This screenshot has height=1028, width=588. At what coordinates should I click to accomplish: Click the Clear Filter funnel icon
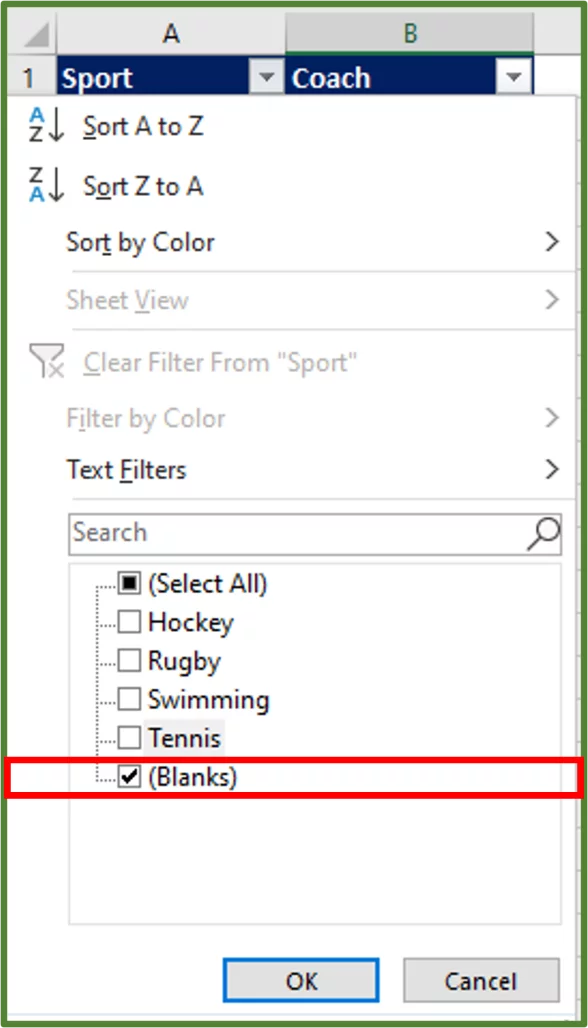[x=45, y=362]
